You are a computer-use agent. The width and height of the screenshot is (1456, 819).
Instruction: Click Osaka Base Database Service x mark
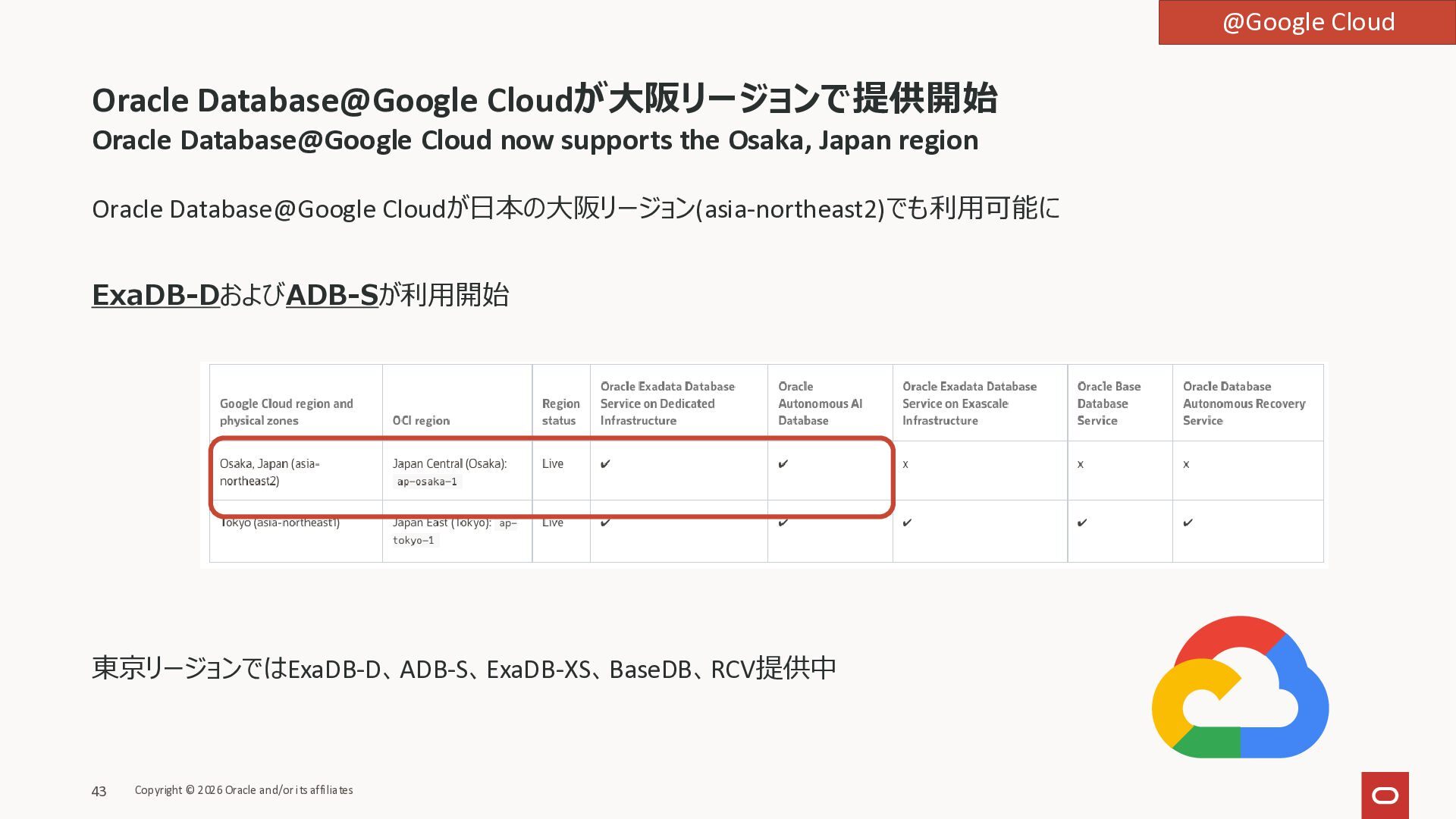tap(1081, 464)
